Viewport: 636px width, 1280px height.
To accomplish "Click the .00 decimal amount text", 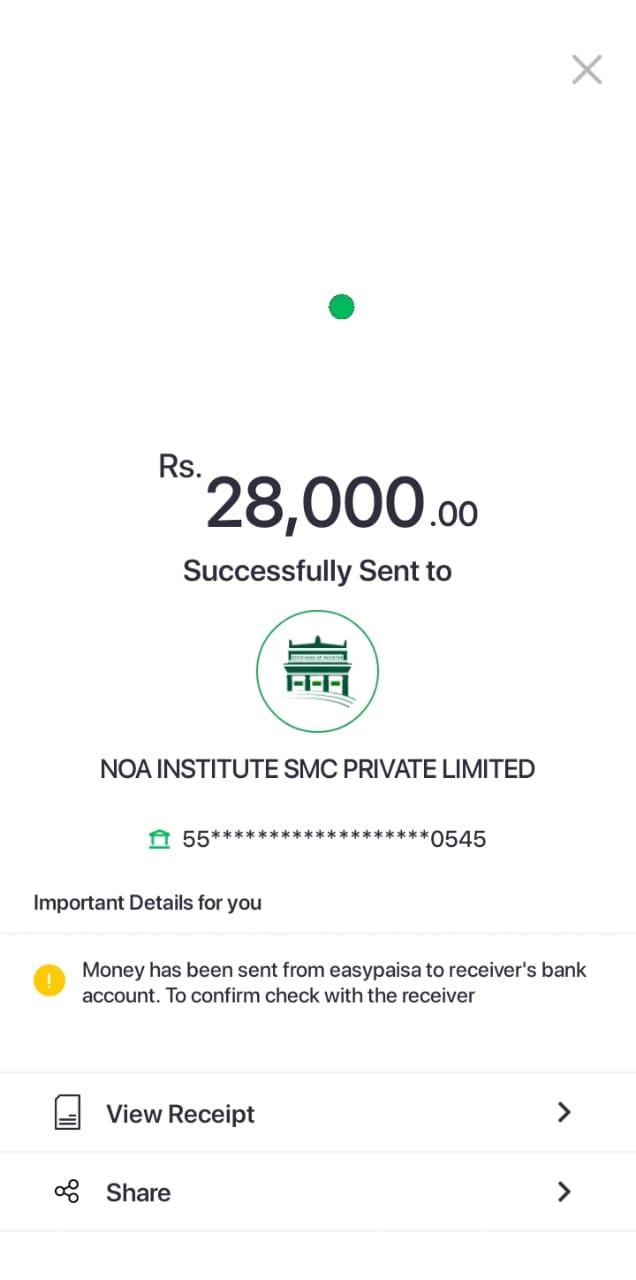I will [453, 514].
